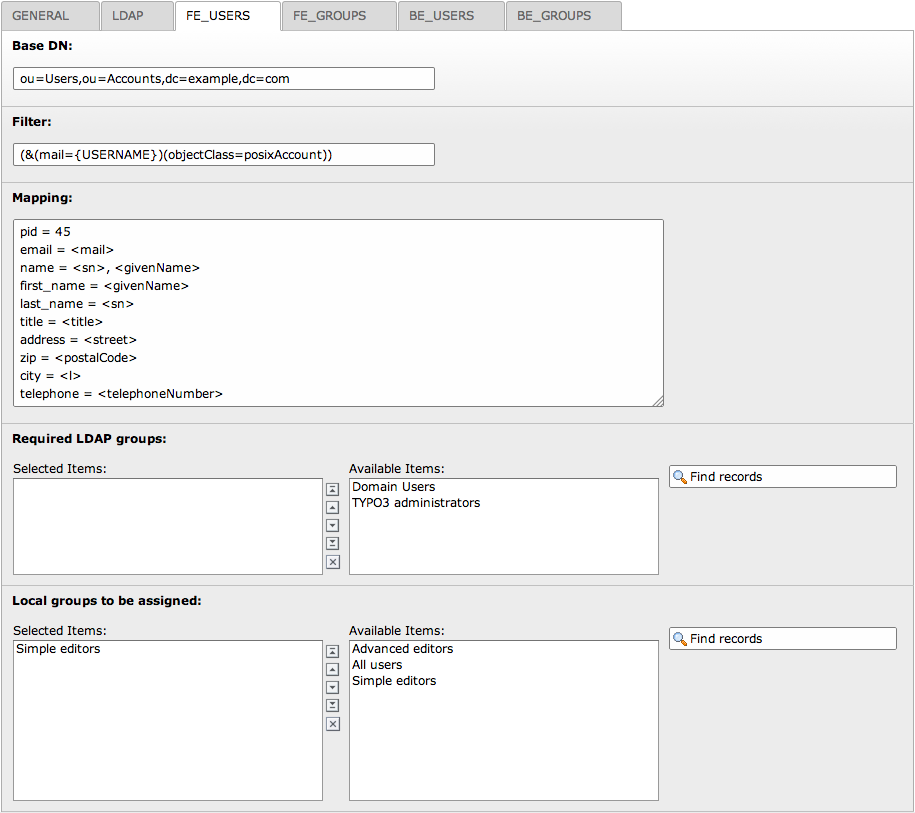Screen dimensions: 915x813
Task: Click inside the Mapping text area
Action: point(338,312)
